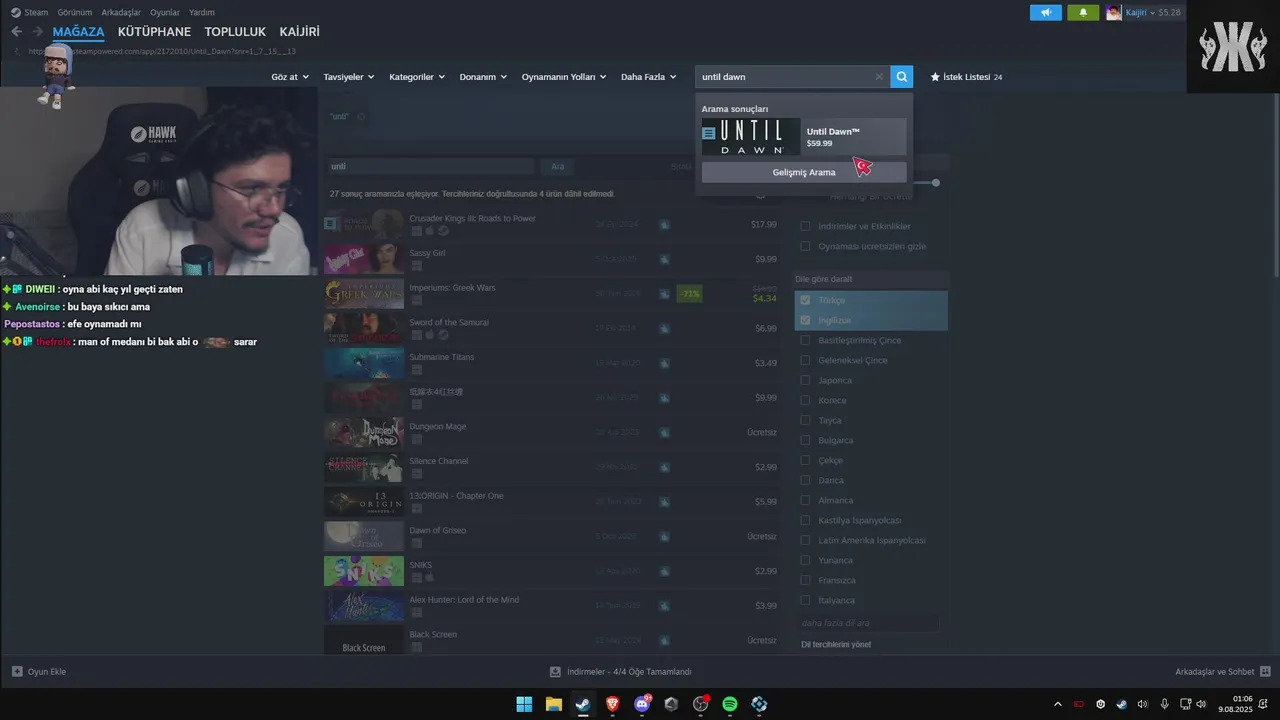
Task: Open Spotify from taskbar
Action: click(x=730, y=704)
